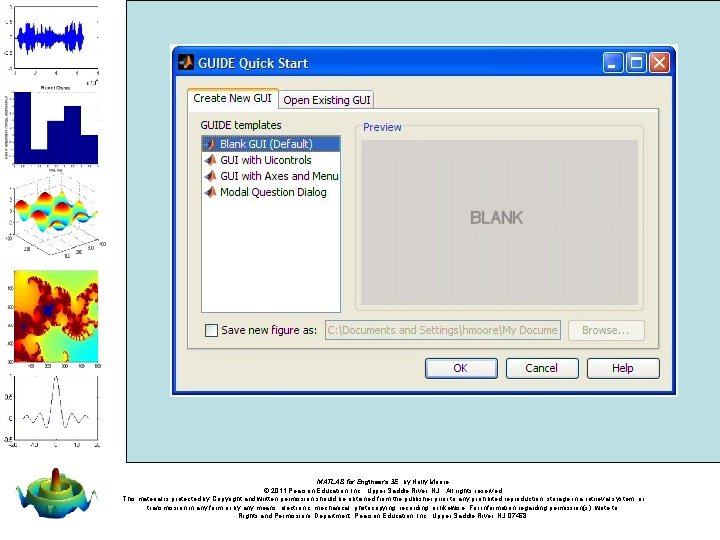Pick the Modal Question Dialog template
Screen dimensions: 720x540
[x=271, y=192]
